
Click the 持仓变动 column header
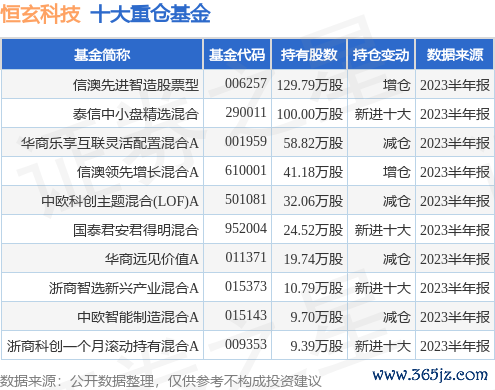(381, 54)
